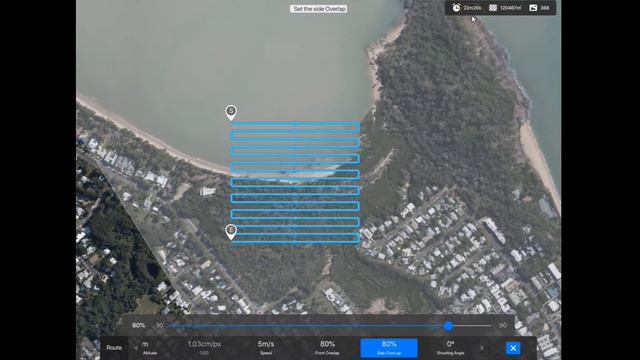Show more parameters with the right arrow
640x360 pixels.
(482, 348)
